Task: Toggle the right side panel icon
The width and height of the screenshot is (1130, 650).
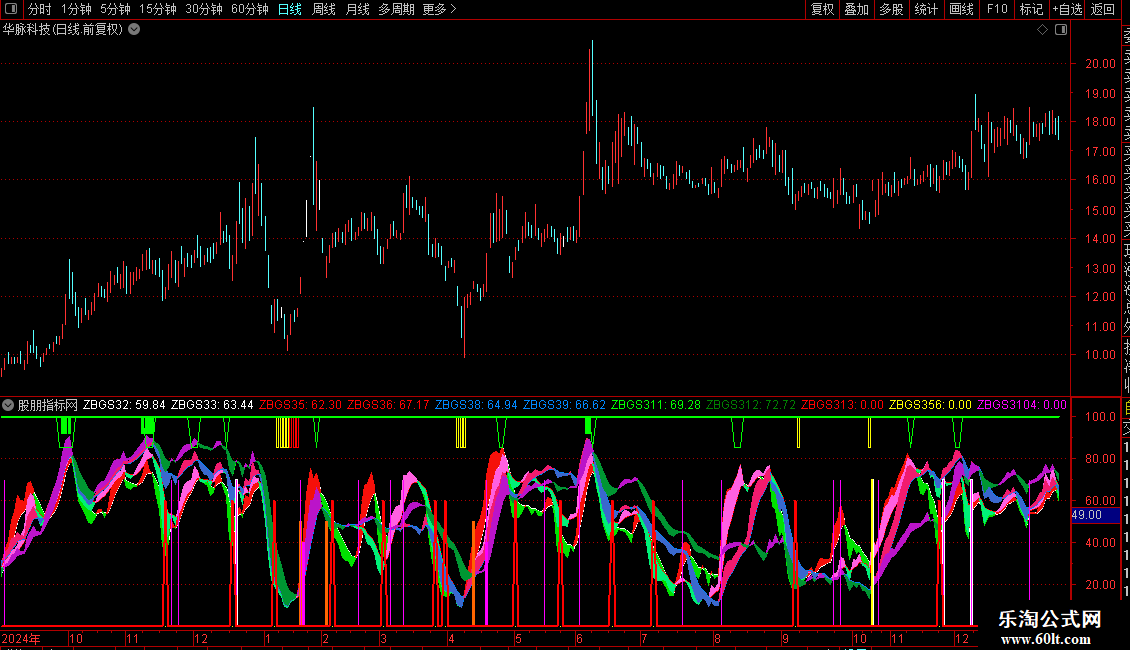Action: [1061, 30]
